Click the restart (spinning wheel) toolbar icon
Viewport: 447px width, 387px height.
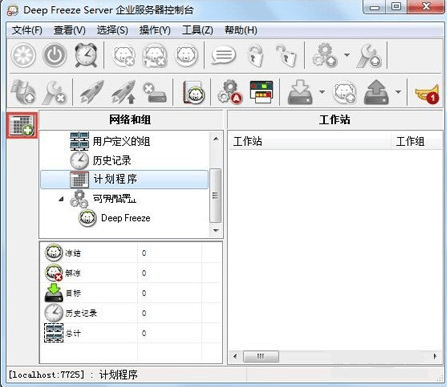[23, 55]
